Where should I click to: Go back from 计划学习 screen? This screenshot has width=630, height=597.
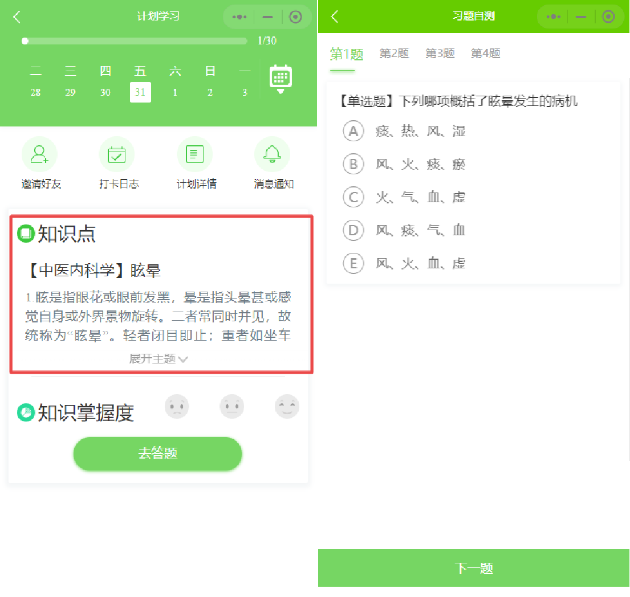coord(17,17)
